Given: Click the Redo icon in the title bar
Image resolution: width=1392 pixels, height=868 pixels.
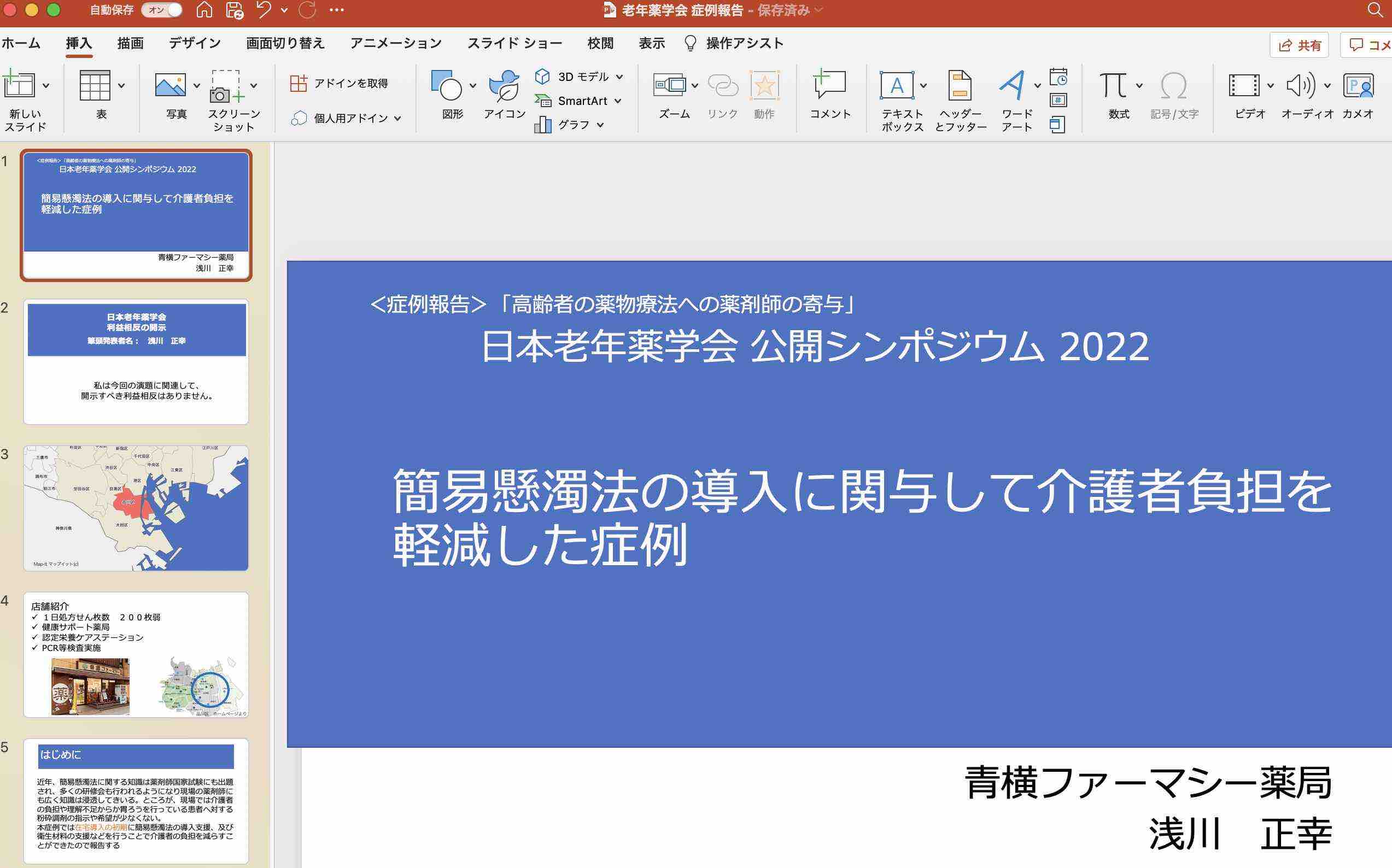Looking at the screenshot, I should pyautogui.click(x=308, y=10).
